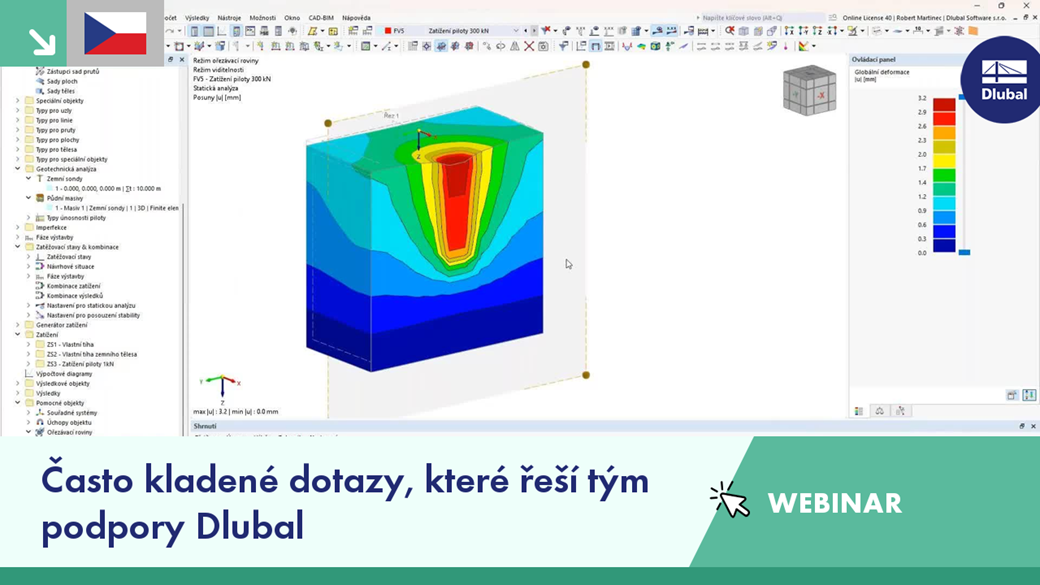
Task: Open the Nápověda menu
Action: pyautogui.click(x=356, y=18)
